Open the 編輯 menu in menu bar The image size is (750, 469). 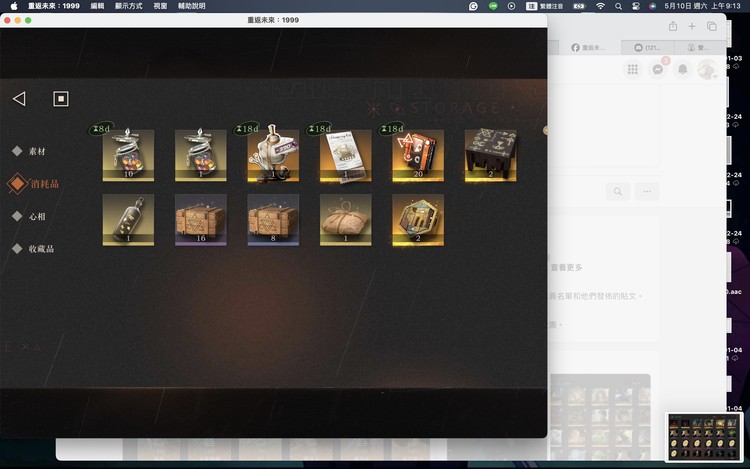point(97,6)
